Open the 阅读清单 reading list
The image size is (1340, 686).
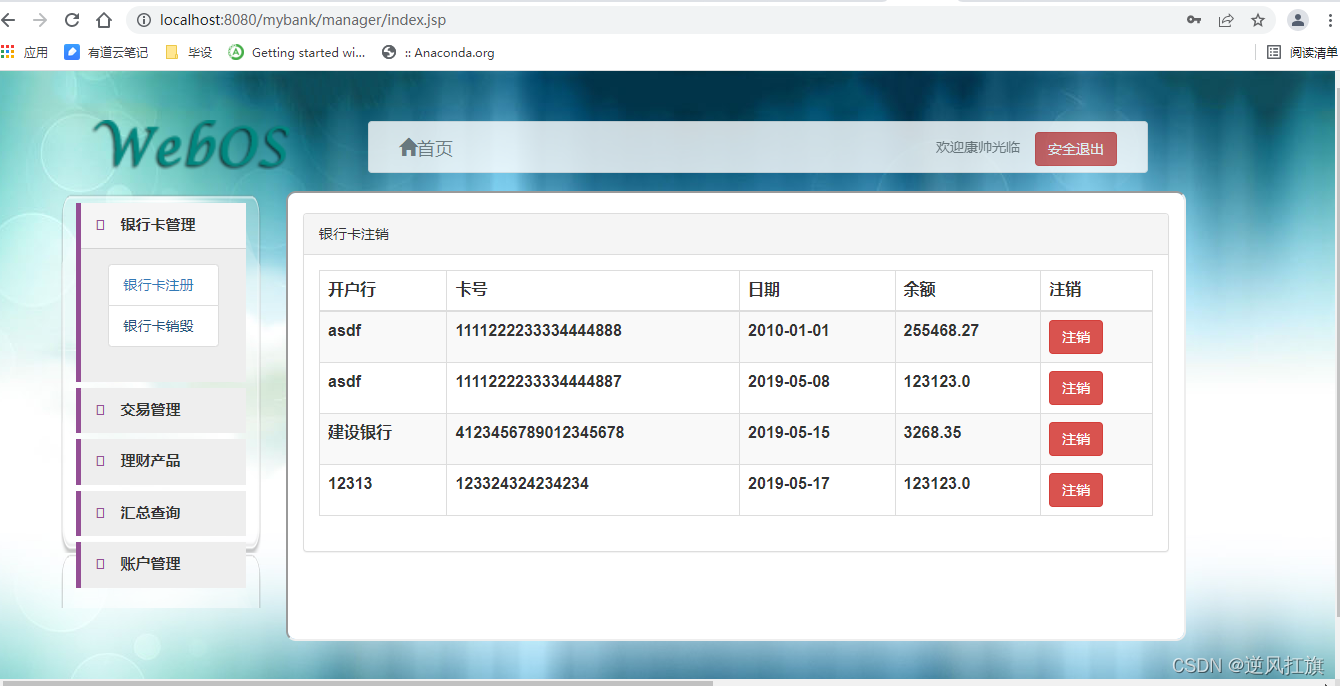point(1296,52)
